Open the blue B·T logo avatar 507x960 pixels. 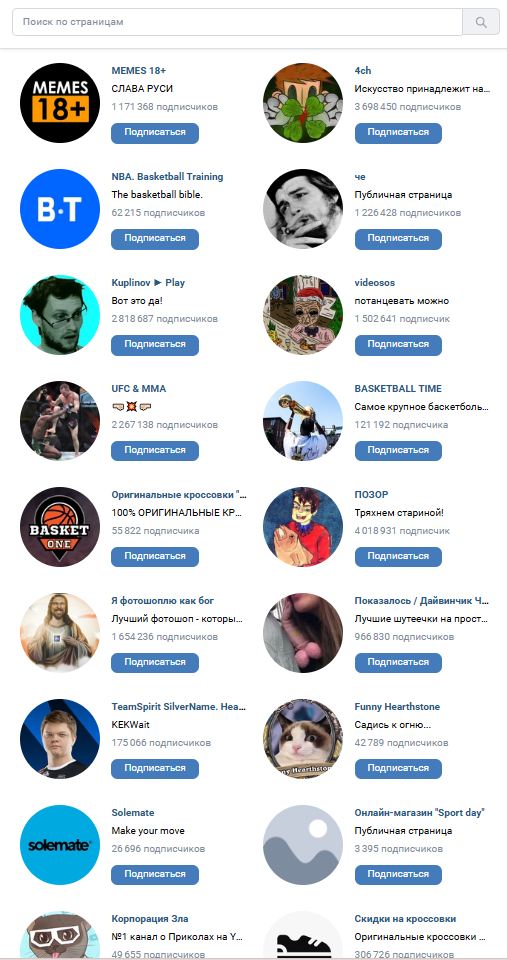[x=60, y=209]
